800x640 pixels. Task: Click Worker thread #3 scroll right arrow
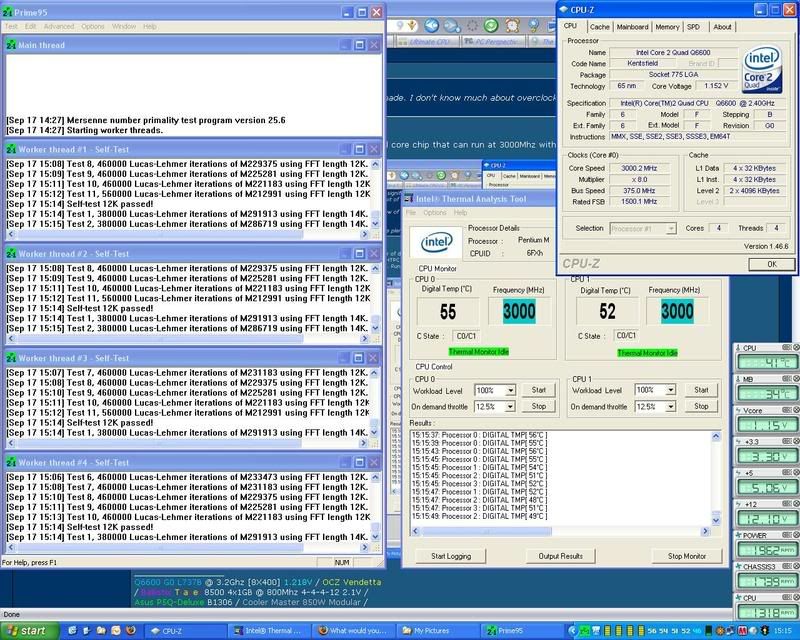click(x=364, y=443)
